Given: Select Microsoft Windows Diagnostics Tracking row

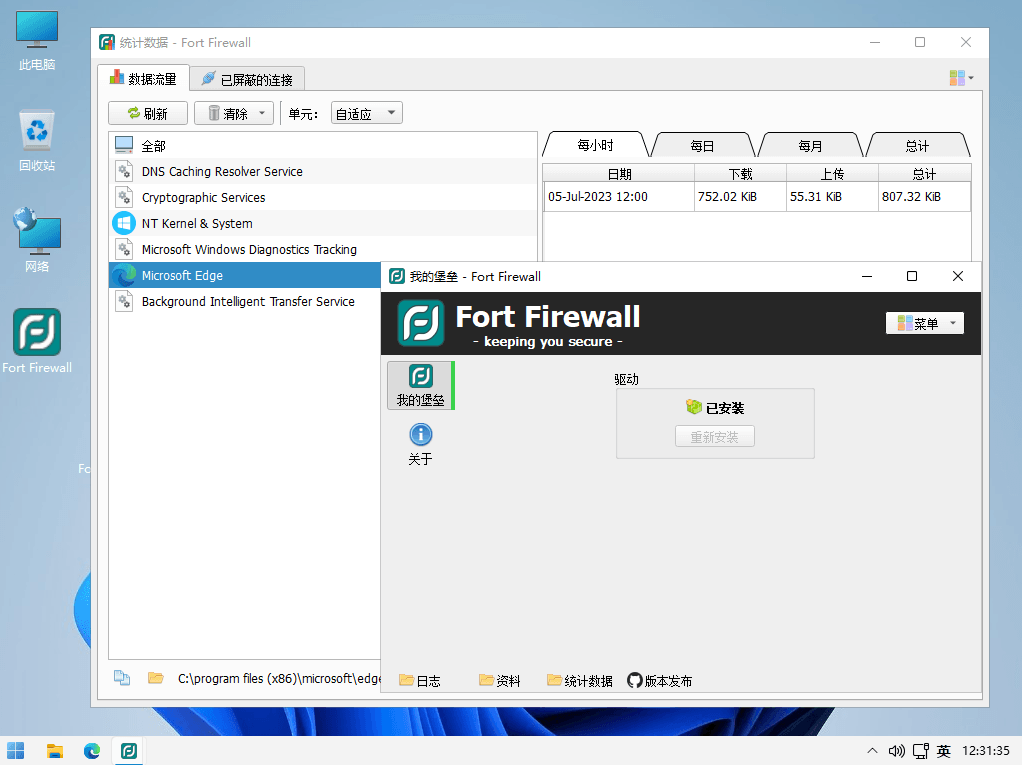Looking at the screenshot, I should click(323, 250).
